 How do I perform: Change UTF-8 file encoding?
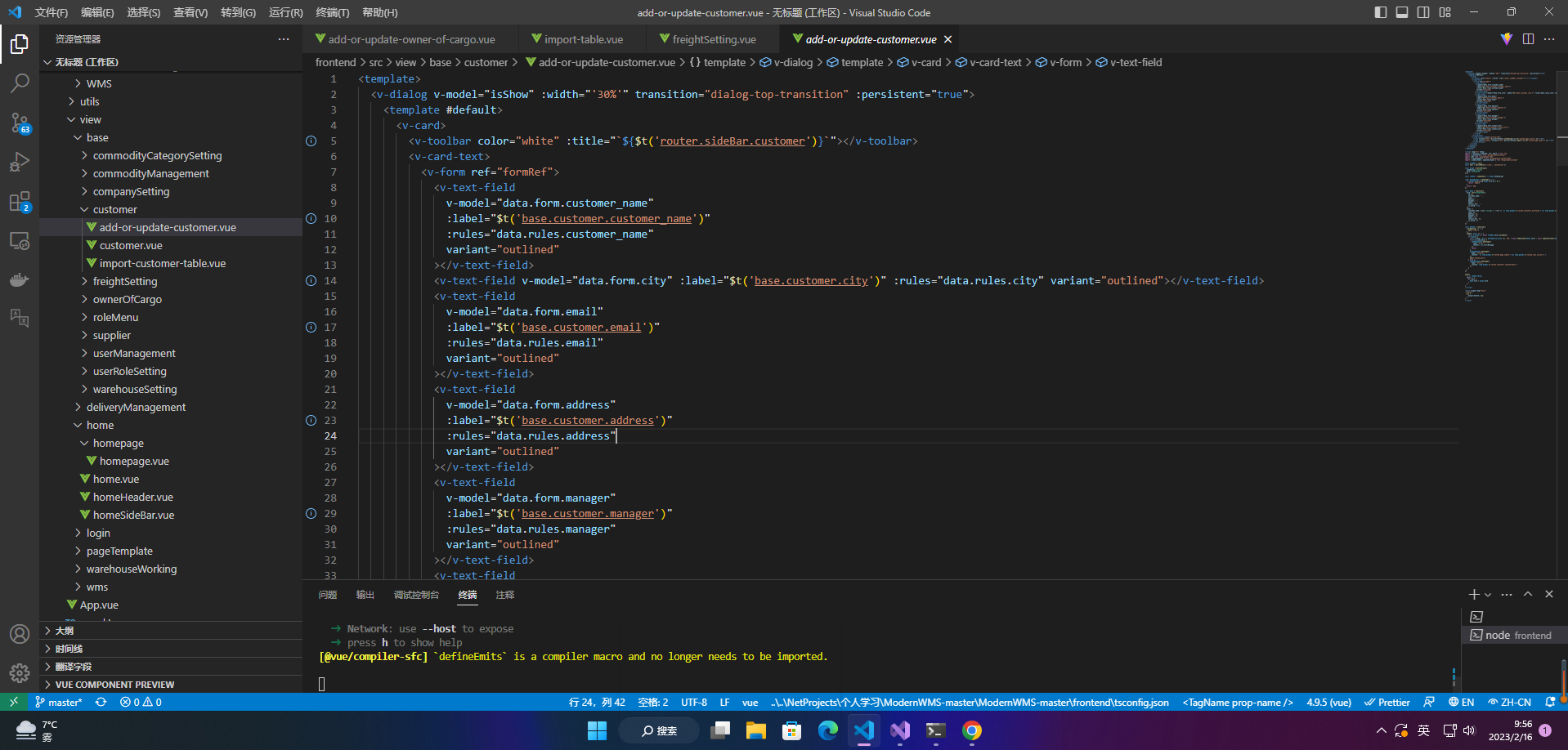[x=694, y=702]
